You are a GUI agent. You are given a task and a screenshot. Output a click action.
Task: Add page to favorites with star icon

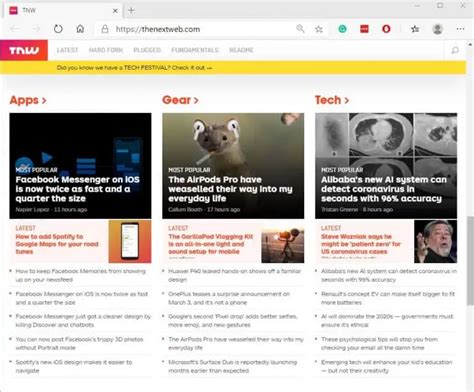pos(319,29)
